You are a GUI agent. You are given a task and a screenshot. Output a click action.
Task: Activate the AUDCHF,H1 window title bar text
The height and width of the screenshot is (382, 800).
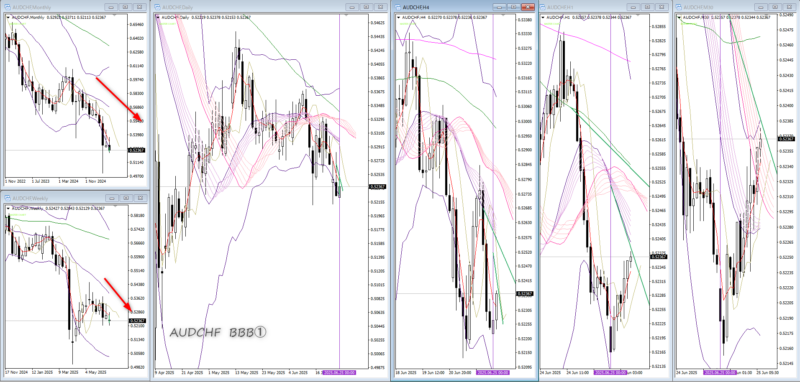coord(560,7)
